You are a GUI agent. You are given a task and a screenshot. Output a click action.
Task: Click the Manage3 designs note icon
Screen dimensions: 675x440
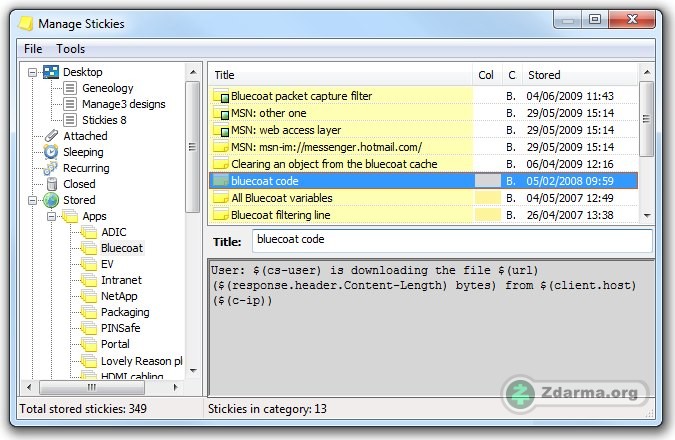(70, 104)
